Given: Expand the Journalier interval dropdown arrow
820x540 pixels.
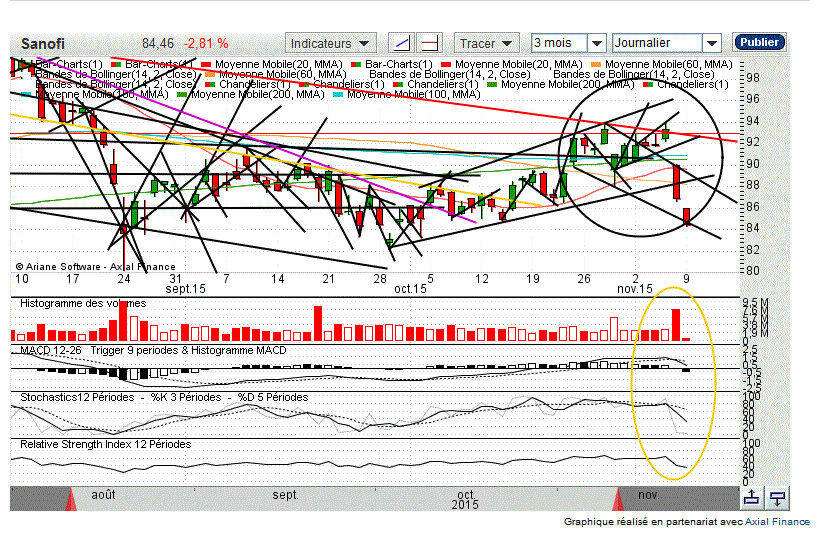Looking at the screenshot, I should pyautogui.click(x=711, y=43).
